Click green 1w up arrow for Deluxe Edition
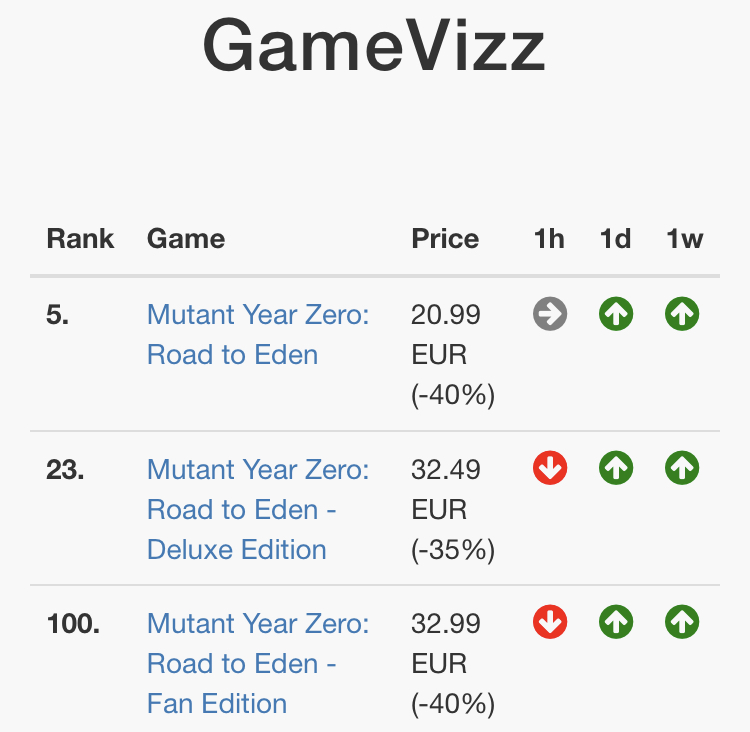Viewport: 750px width, 732px height. click(682, 468)
